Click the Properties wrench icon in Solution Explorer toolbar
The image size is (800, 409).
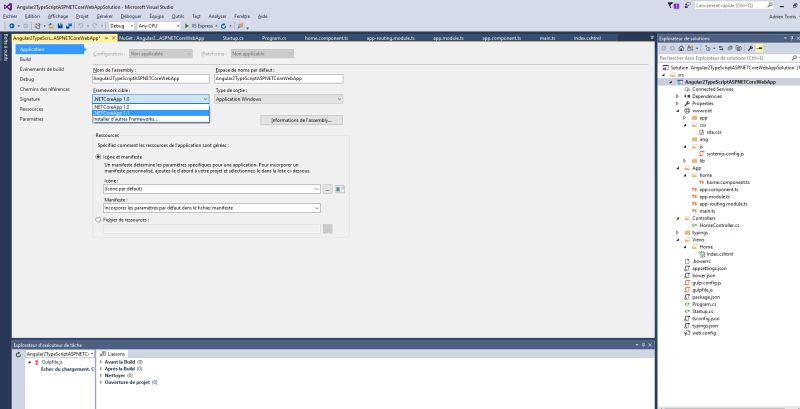(x=750, y=48)
